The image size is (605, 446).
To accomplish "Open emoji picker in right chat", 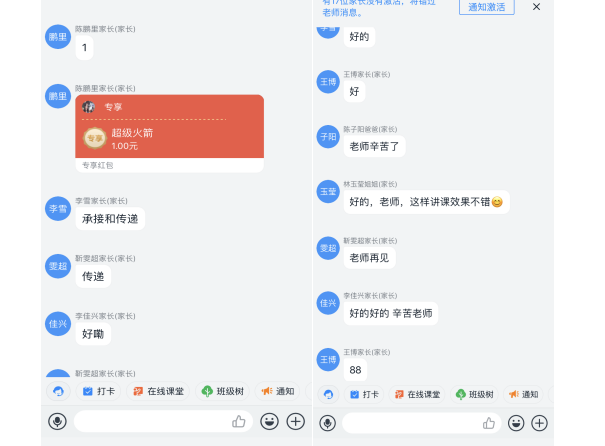I will [516, 423].
